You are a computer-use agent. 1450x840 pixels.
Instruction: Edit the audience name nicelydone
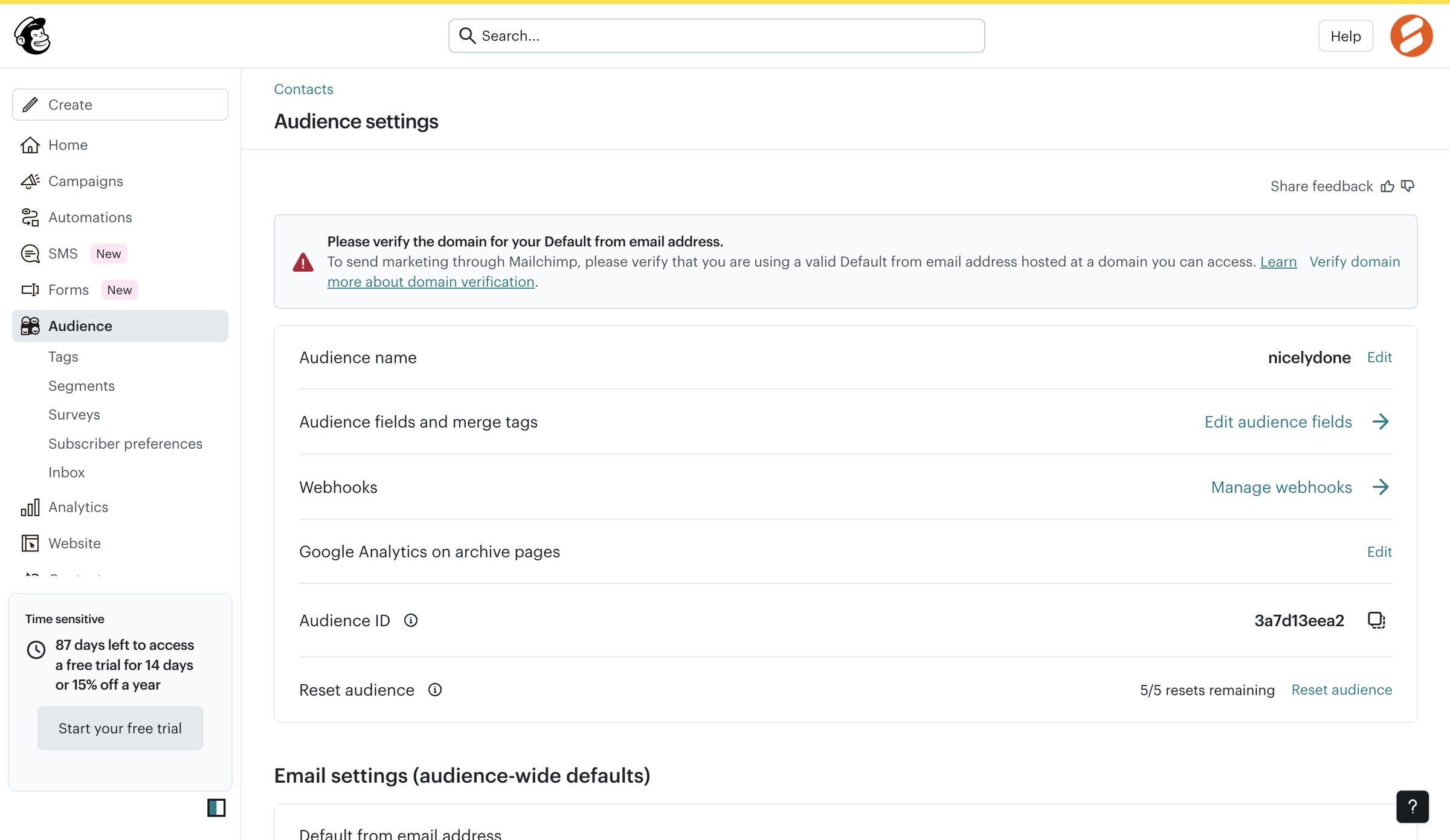click(1379, 357)
